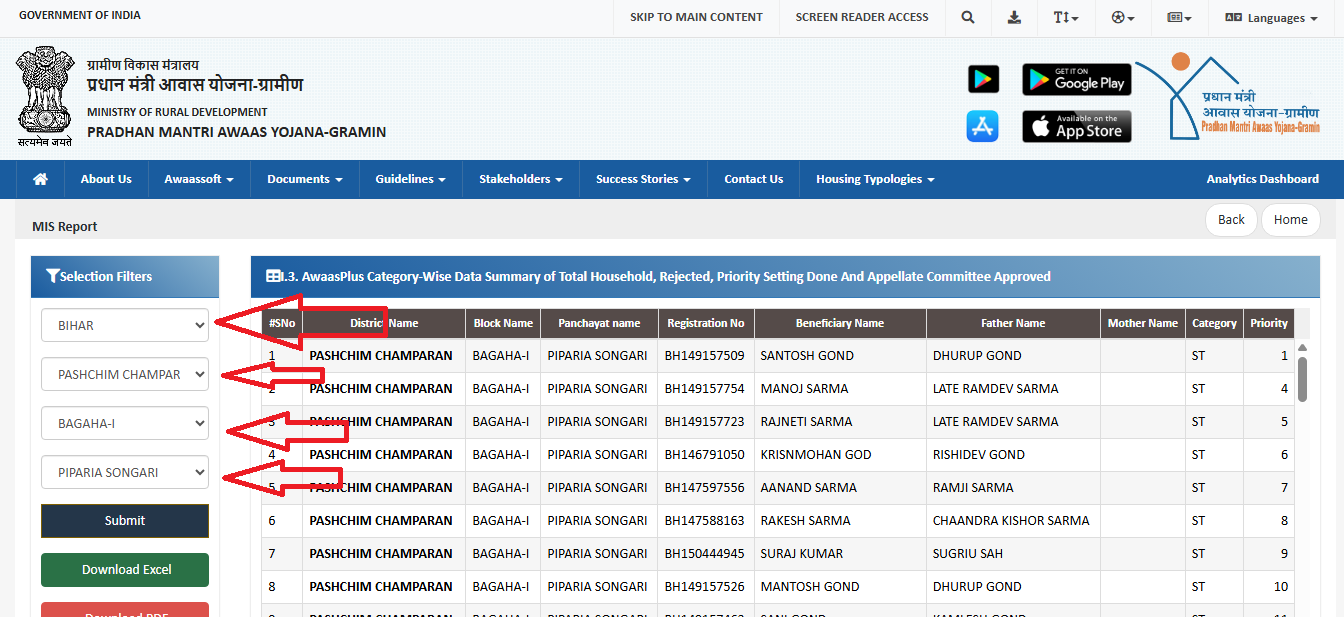Expand the Documents menu
1344x617 pixels.
[305, 179]
